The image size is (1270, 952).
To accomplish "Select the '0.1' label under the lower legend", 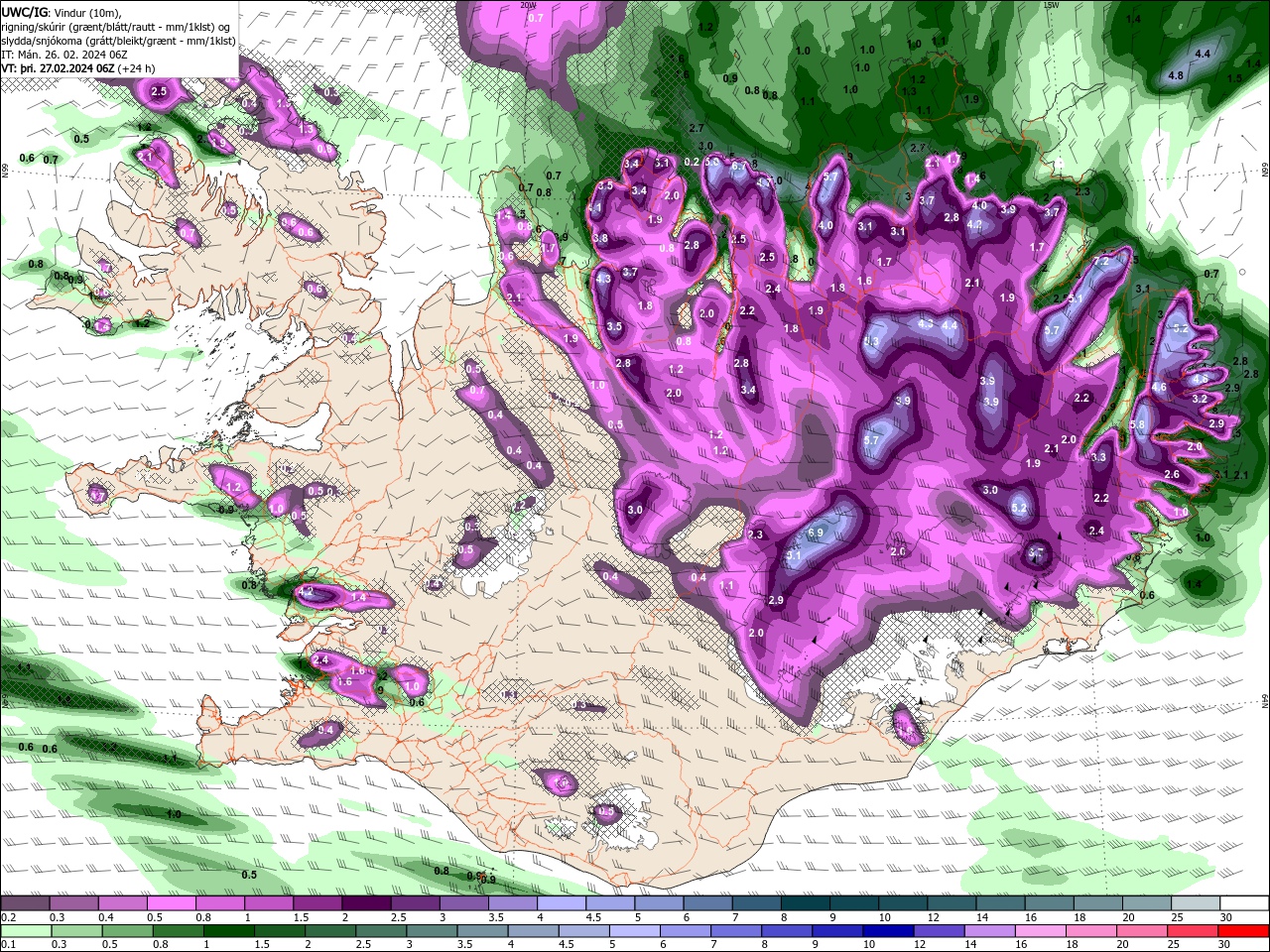I will click(8, 945).
